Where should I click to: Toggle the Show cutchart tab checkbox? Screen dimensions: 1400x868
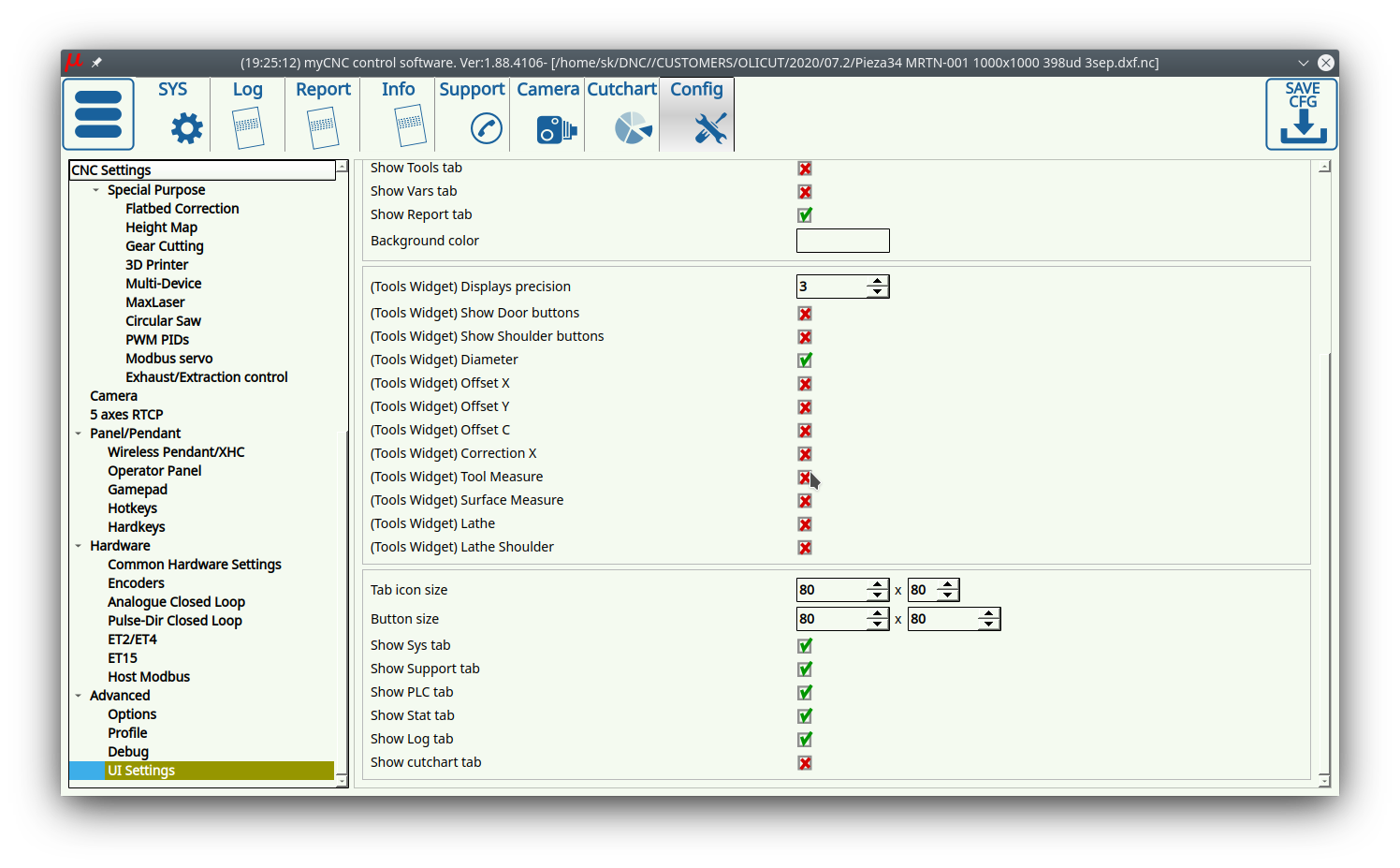pos(805,763)
